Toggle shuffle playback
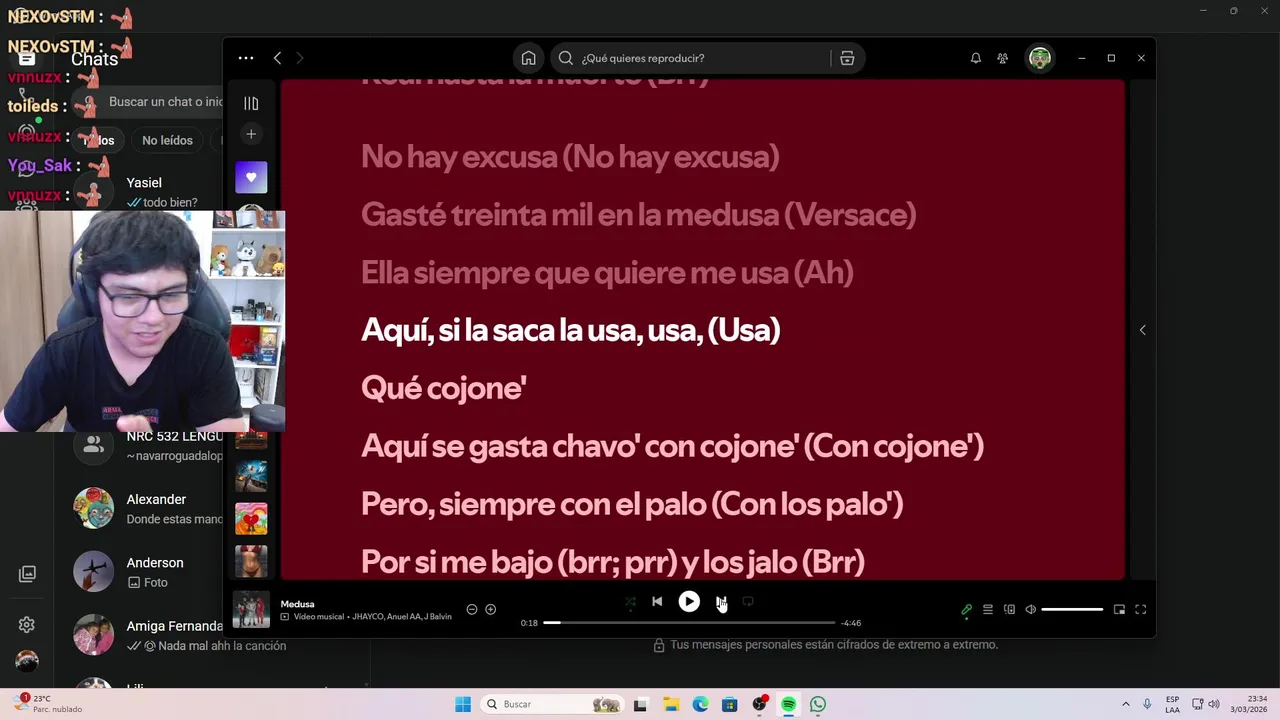The image size is (1280, 720). coord(630,602)
